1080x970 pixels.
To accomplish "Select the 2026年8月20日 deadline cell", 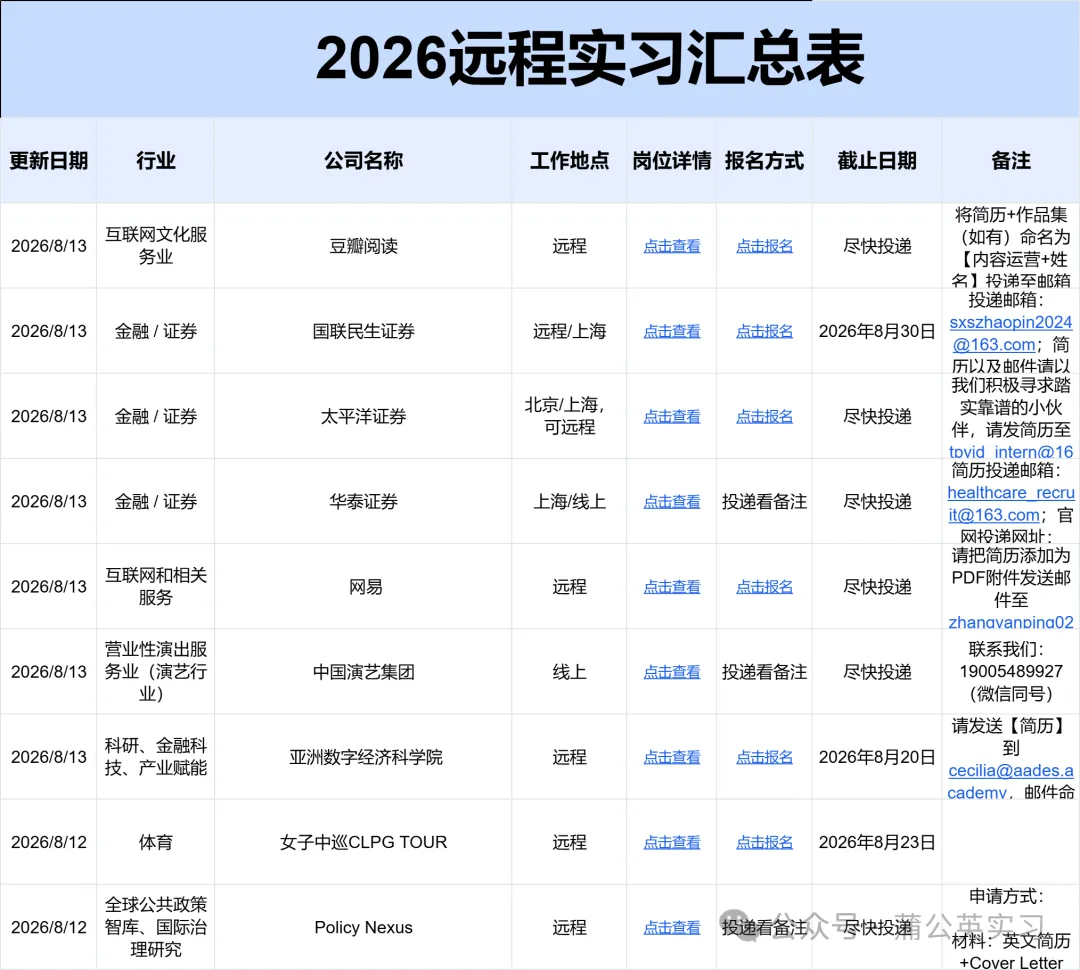I will click(x=877, y=757).
